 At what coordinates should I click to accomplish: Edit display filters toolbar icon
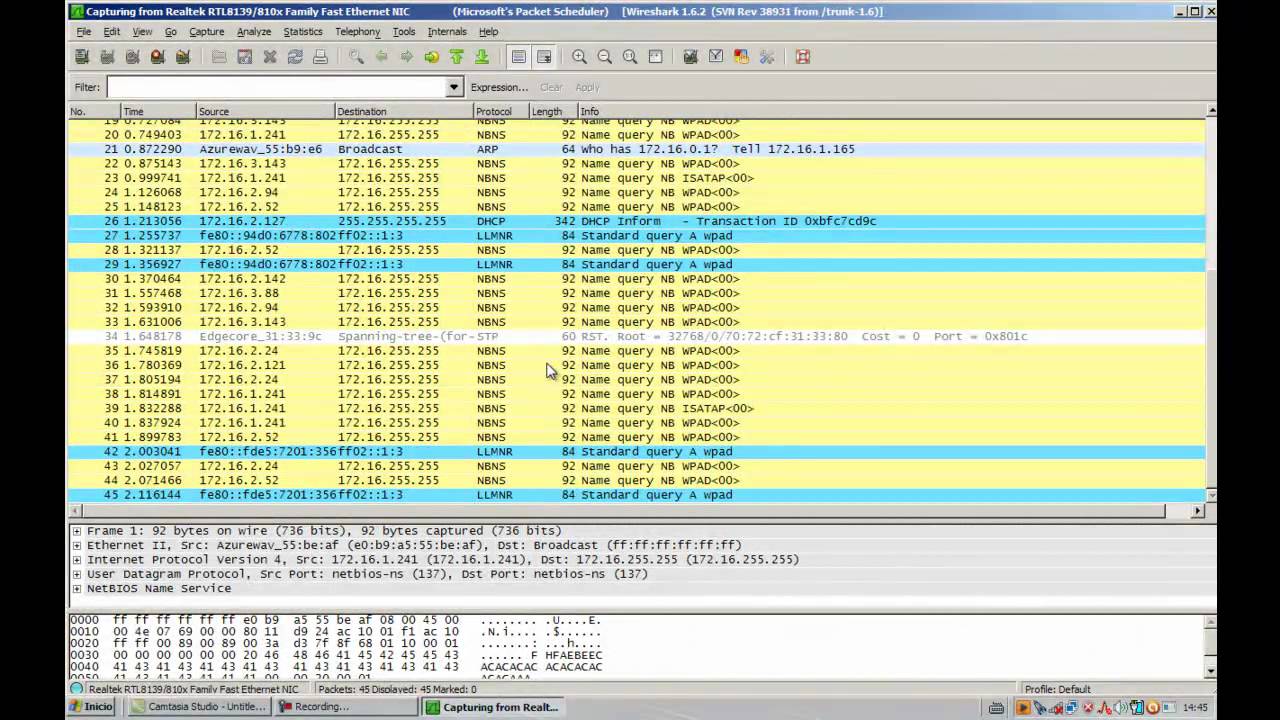[x=716, y=57]
